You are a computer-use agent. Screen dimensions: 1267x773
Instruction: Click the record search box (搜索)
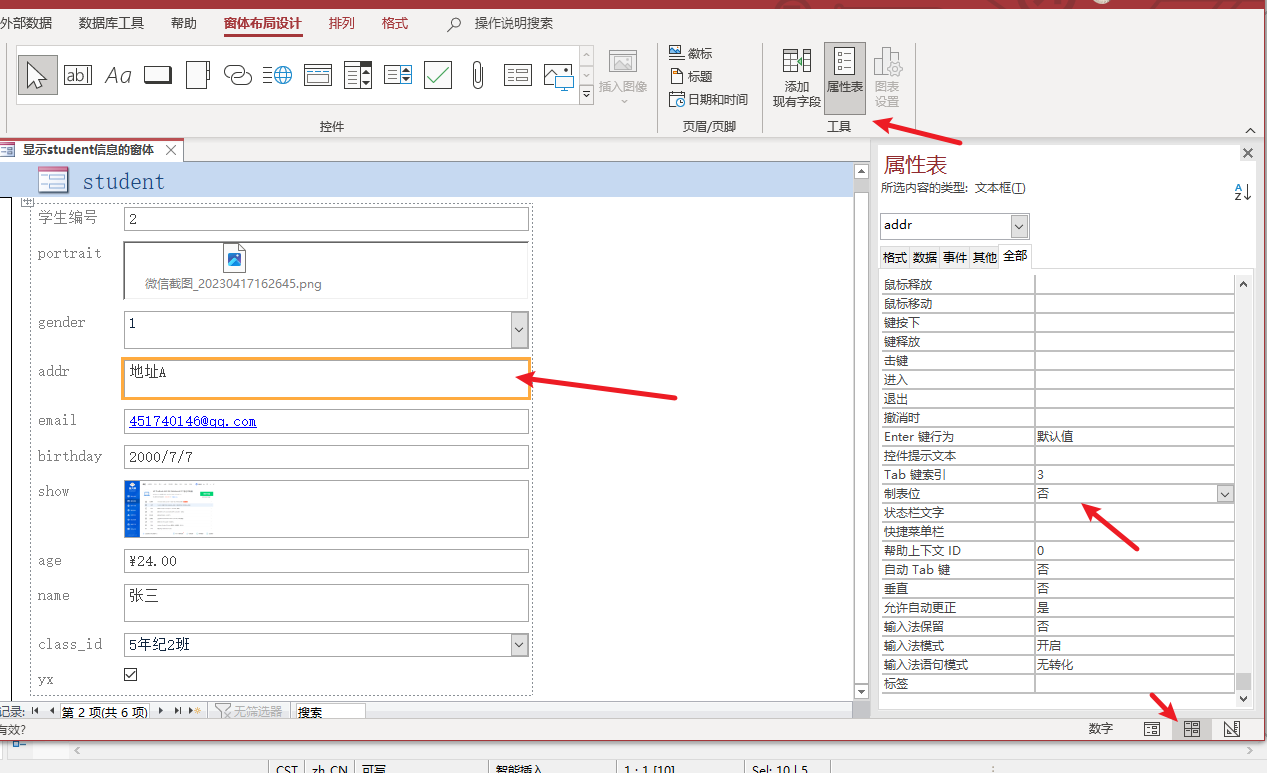pyautogui.click(x=330, y=712)
